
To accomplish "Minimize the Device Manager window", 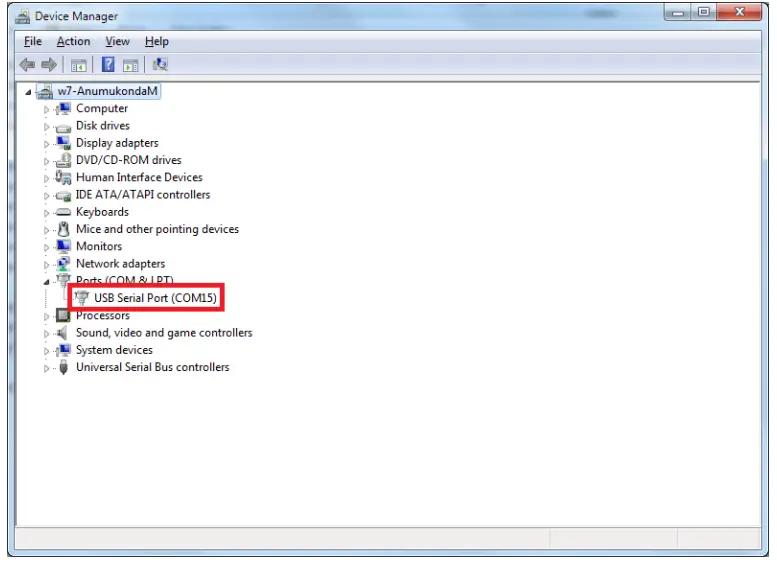I will click(x=678, y=12).
